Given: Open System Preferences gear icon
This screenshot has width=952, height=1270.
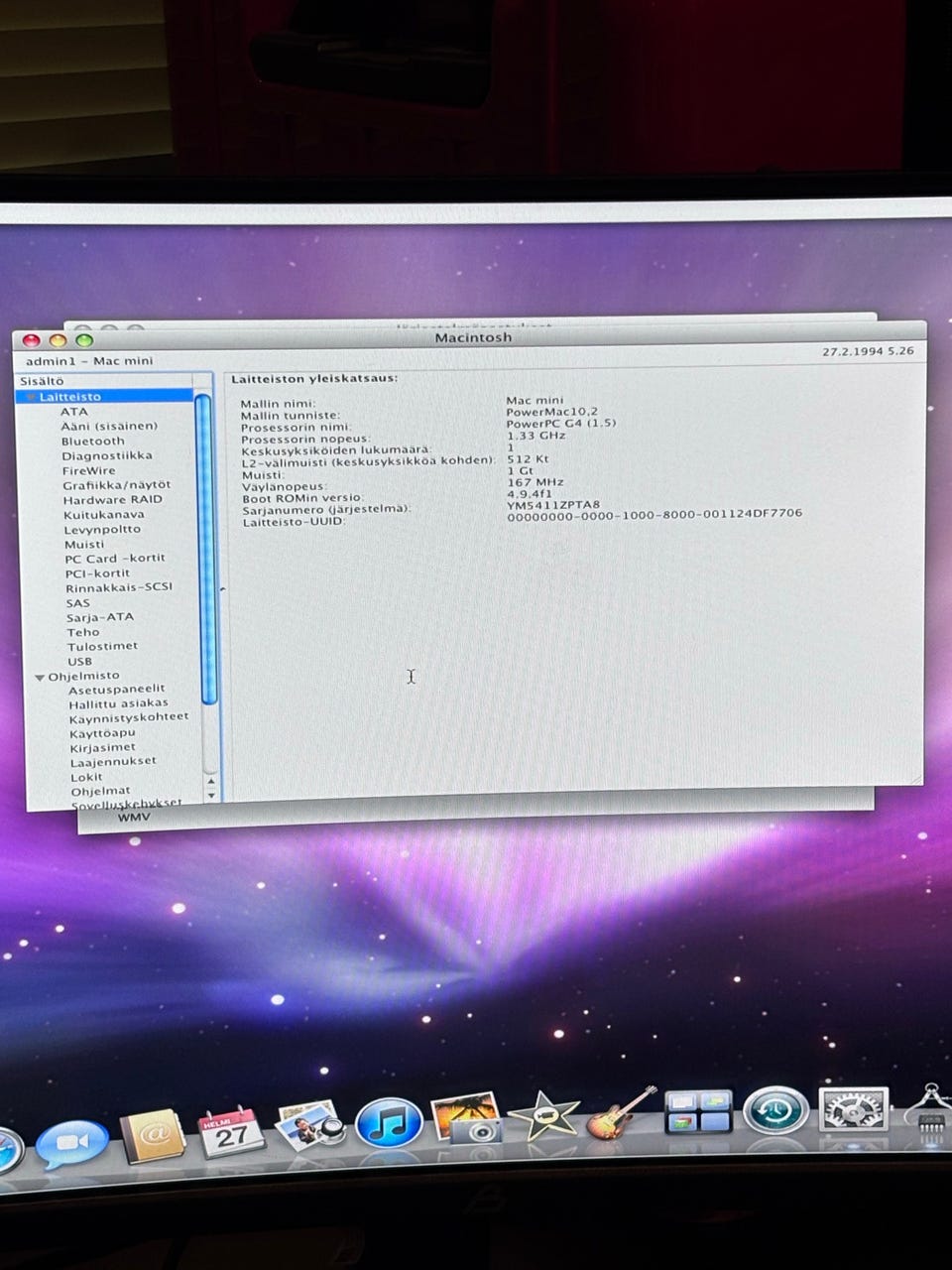Looking at the screenshot, I should coord(853,1110).
